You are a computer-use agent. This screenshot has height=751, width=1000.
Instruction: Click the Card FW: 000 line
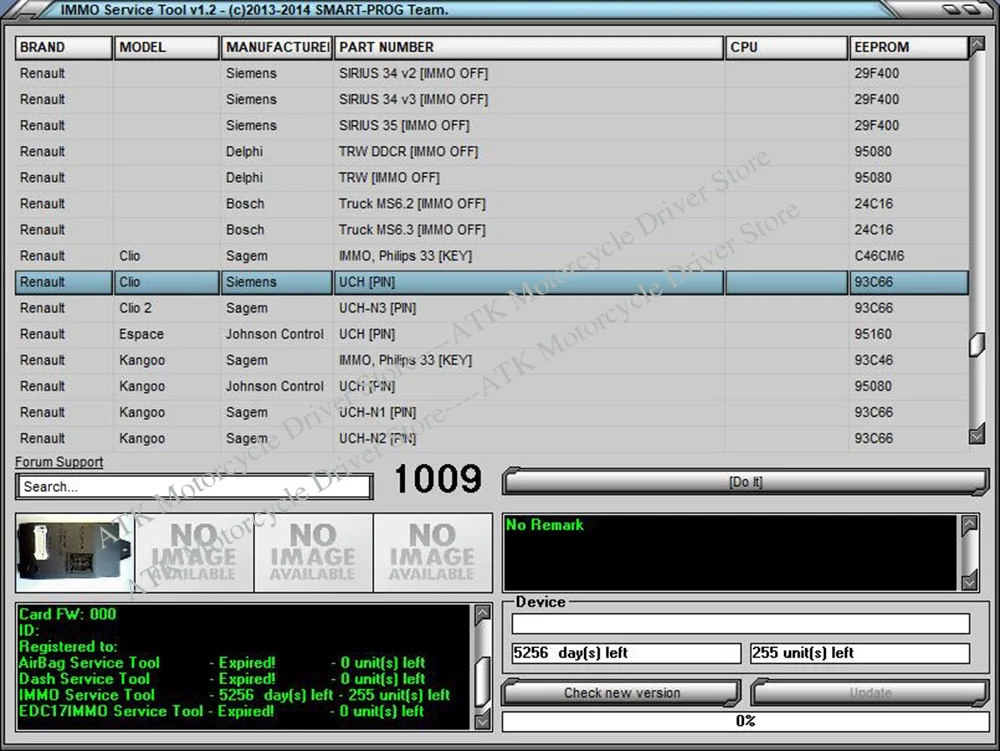click(68, 615)
